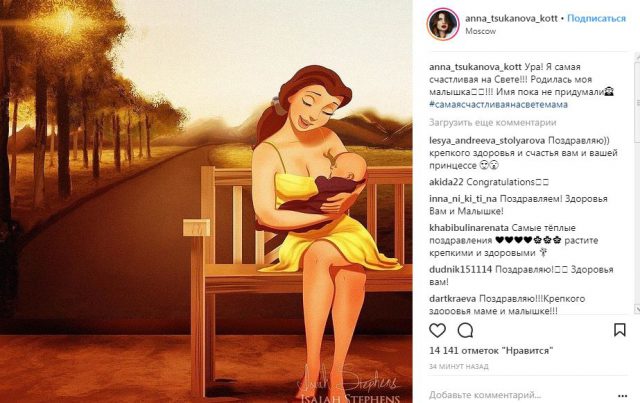Open akida22 commenter profile
This screenshot has width=640, height=403.
[x=446, y=182]
